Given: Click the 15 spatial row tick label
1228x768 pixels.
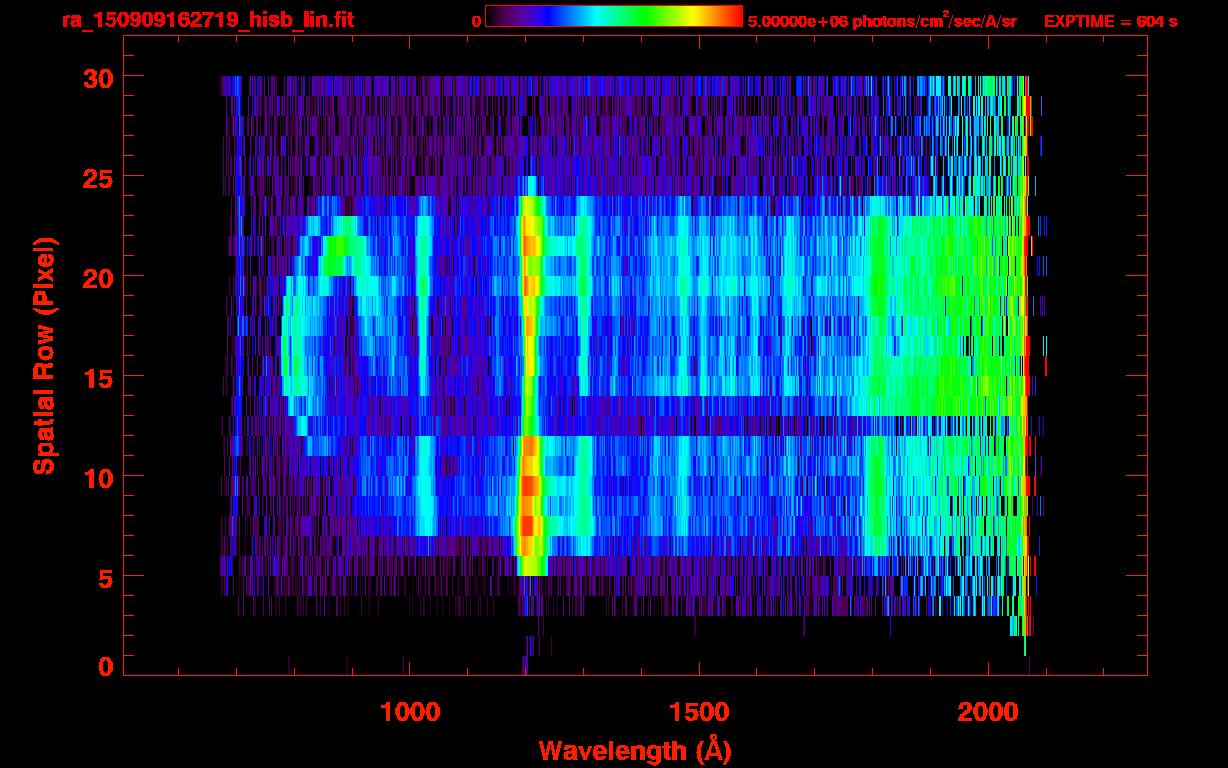Looking at the screenshot, I should click(x=98, y=377).
